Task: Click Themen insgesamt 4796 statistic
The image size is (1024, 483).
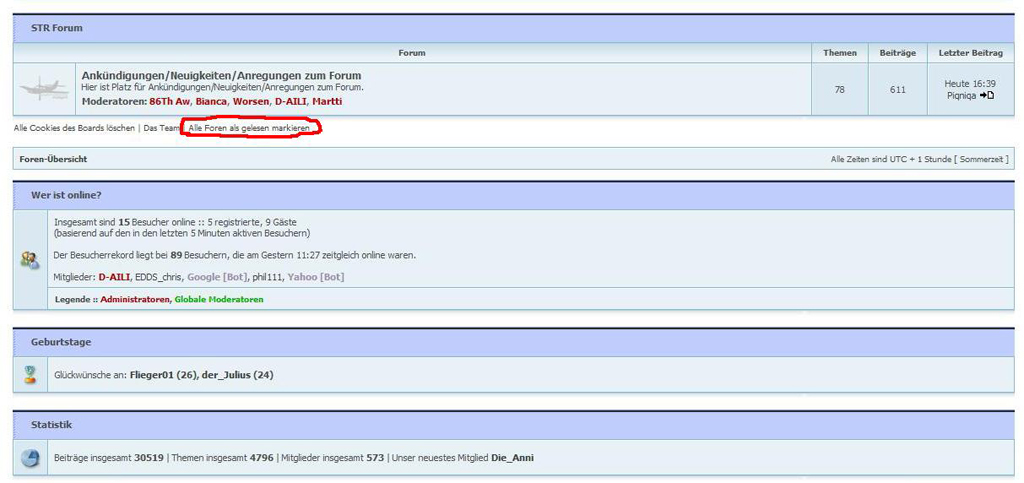Action: (x=224, y=458)
